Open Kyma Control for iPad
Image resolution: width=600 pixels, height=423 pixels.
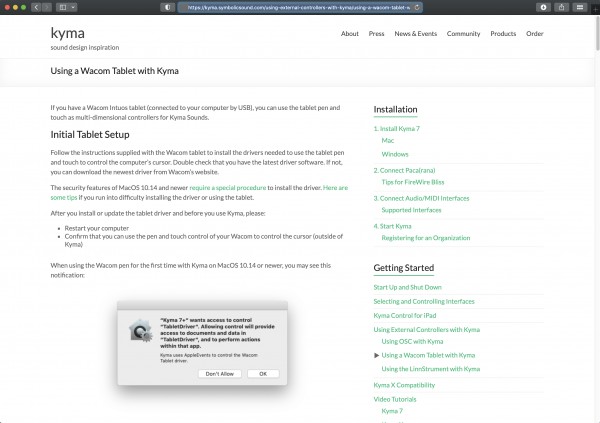point(405,315)
